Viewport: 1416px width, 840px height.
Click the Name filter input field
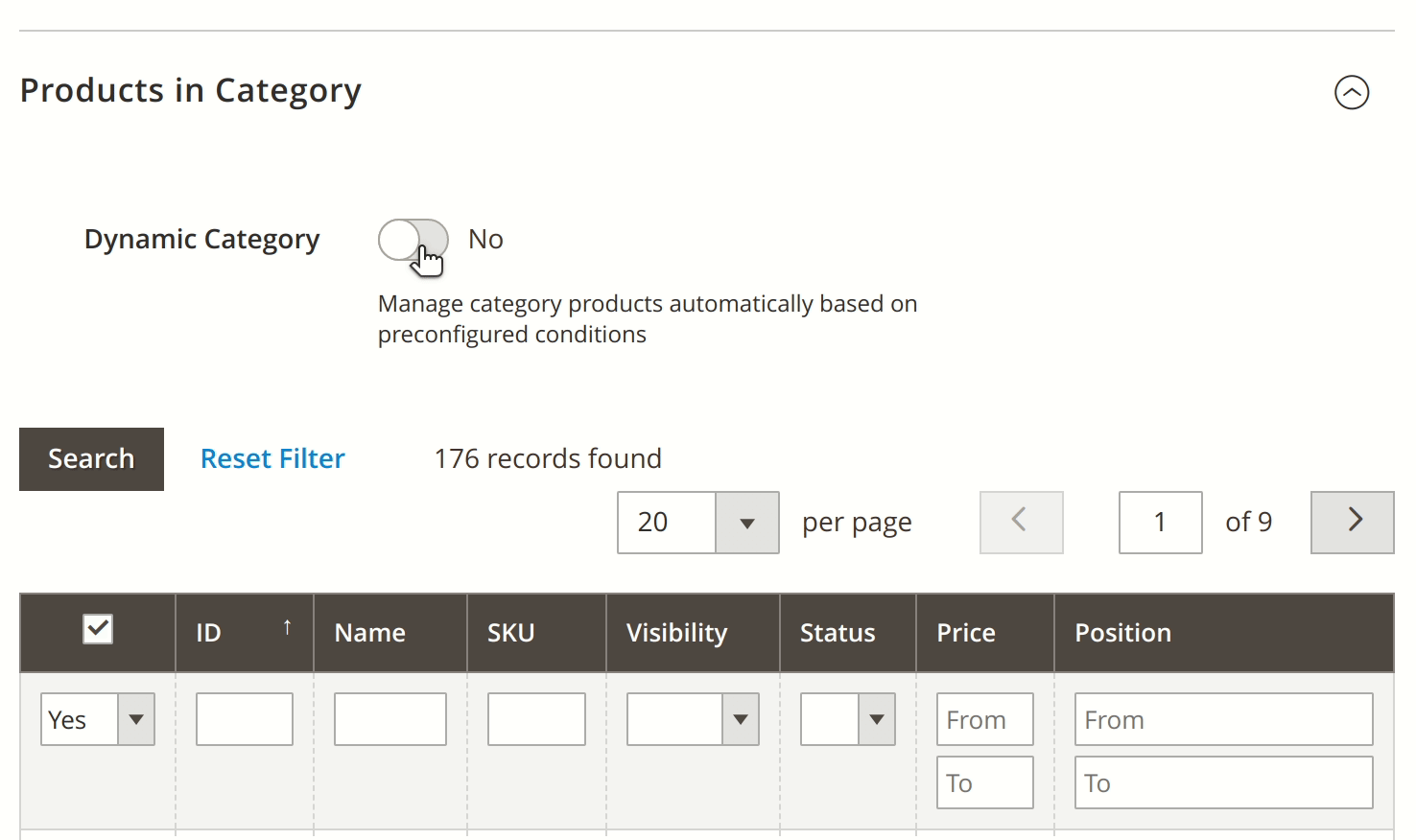(x=390, y=719)
